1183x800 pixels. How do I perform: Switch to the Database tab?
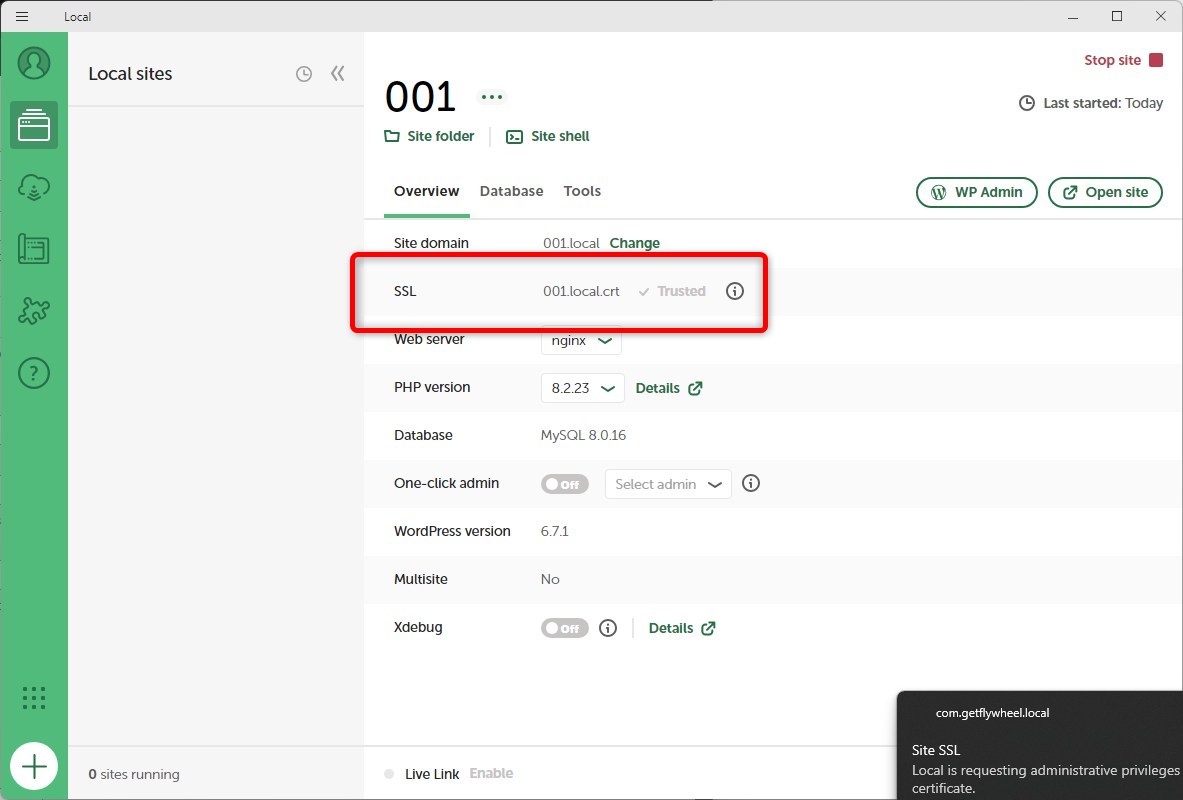pos(512,191)
